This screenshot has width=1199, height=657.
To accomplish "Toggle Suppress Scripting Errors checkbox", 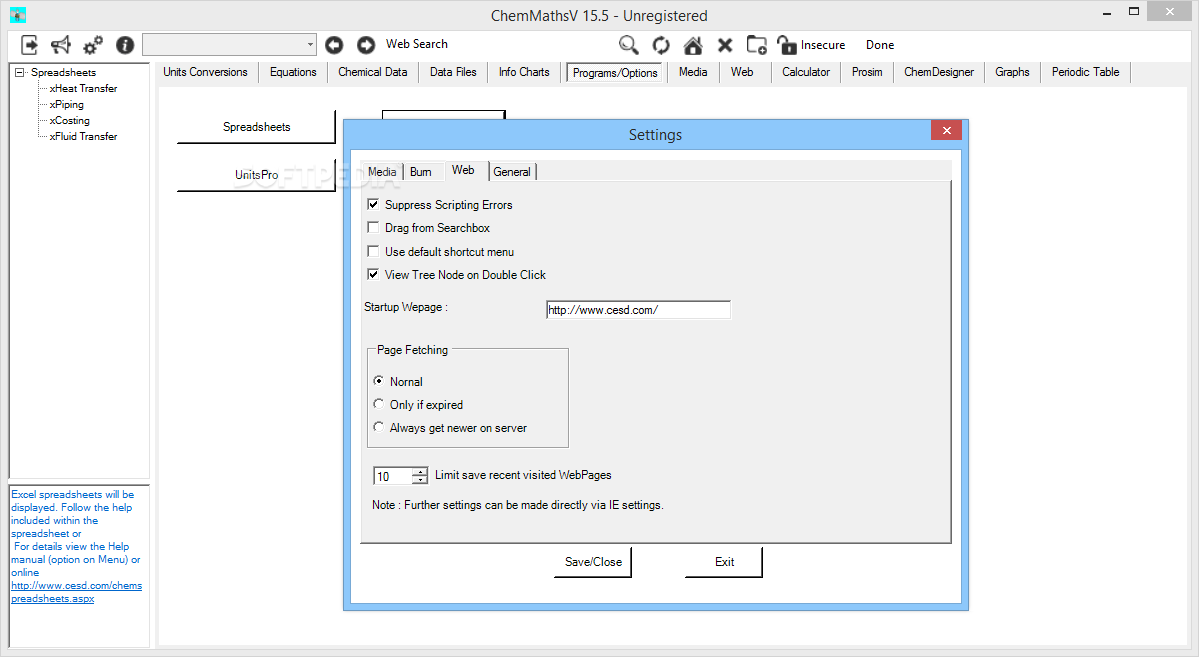I will pyautogui.click(x=373, y=204).
